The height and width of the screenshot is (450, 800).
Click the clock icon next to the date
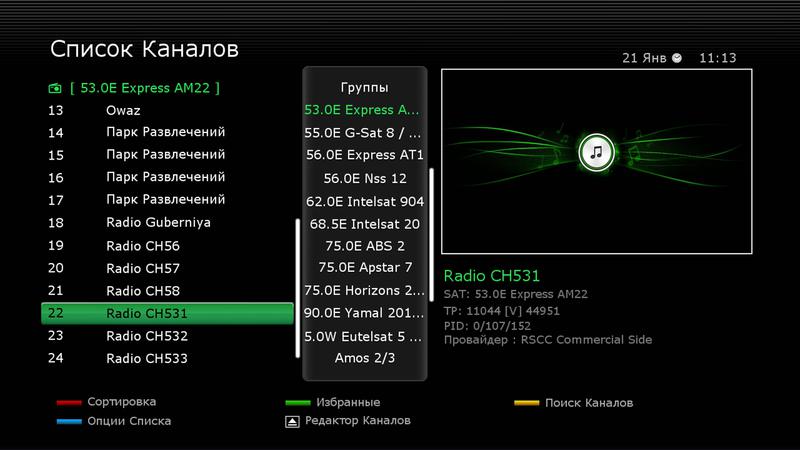tap(678, 58)
